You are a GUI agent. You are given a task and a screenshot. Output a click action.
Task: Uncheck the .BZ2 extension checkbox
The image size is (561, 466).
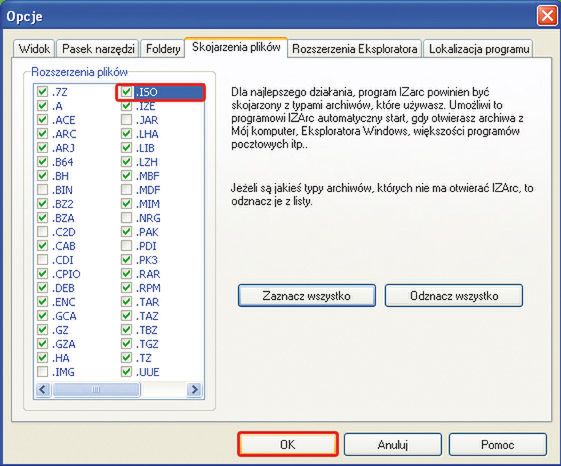(x=42, y=203)
